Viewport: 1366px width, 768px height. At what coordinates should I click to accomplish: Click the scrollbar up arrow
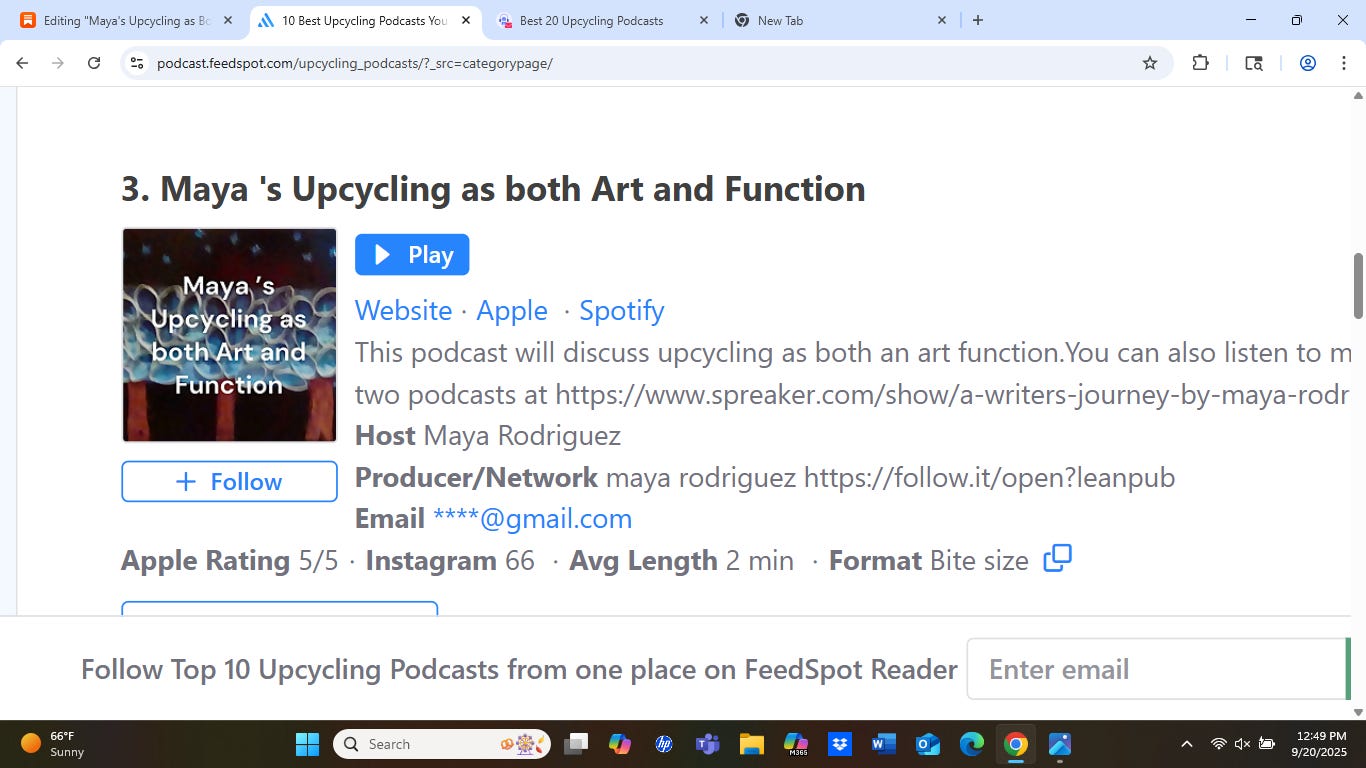tap(1358, 96)
